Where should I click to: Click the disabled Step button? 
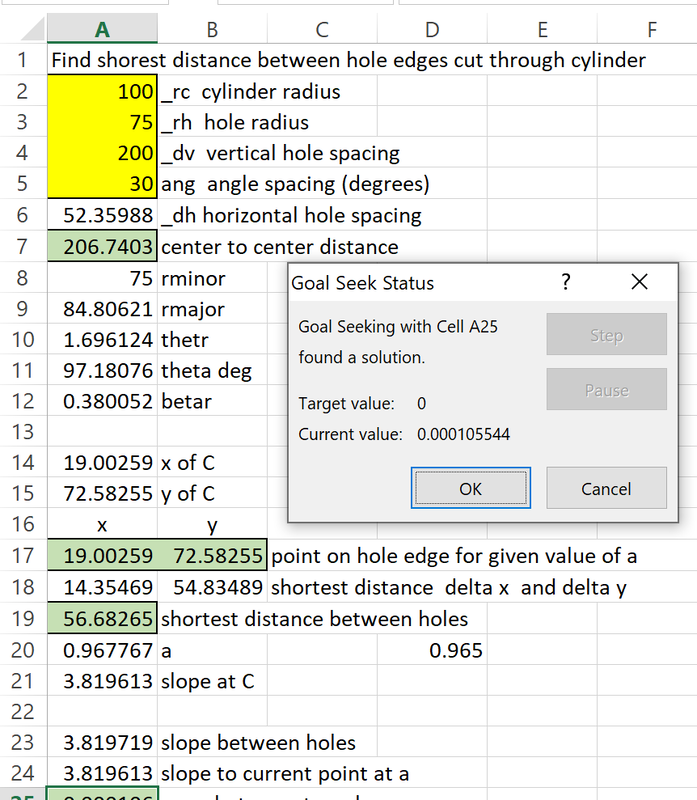pos(606,334)
